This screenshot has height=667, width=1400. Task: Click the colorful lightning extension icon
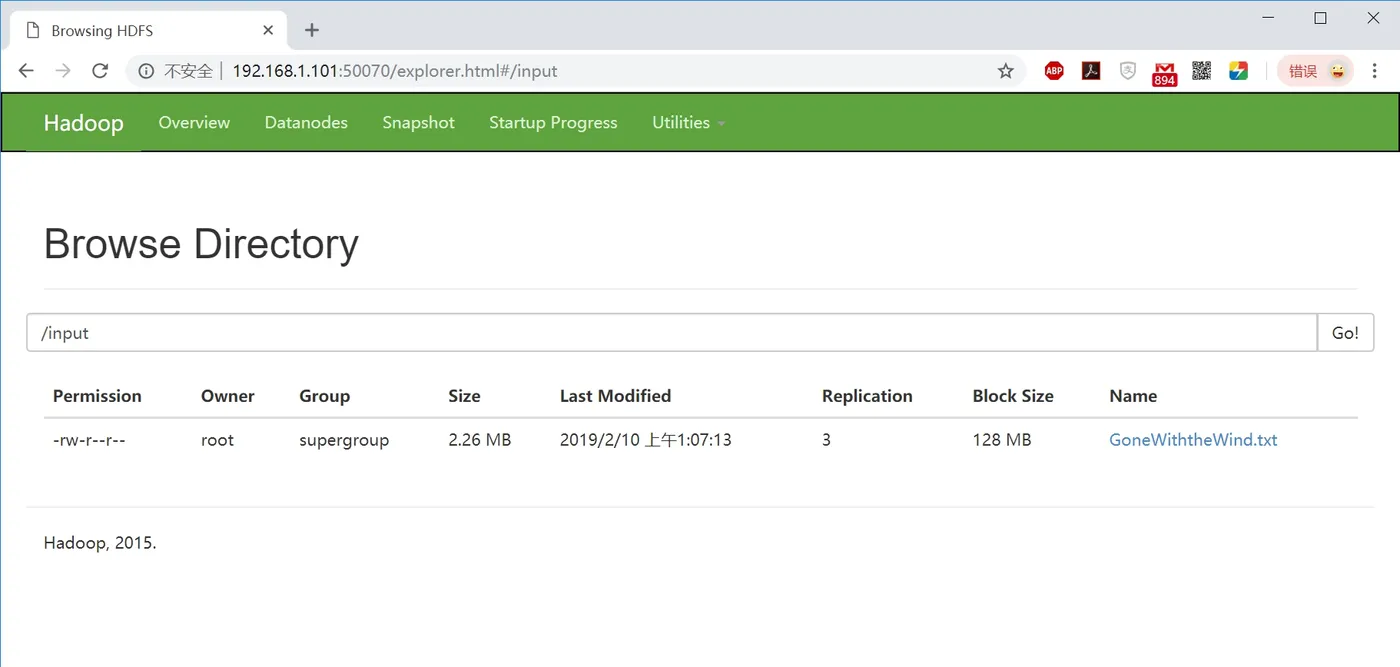coord(1238,71)
